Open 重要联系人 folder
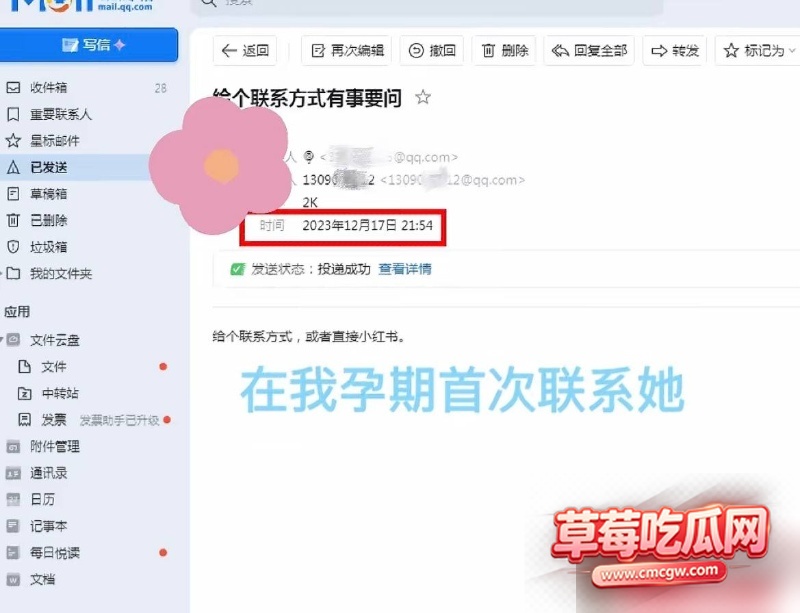The image size is (800, 613). 61,114
